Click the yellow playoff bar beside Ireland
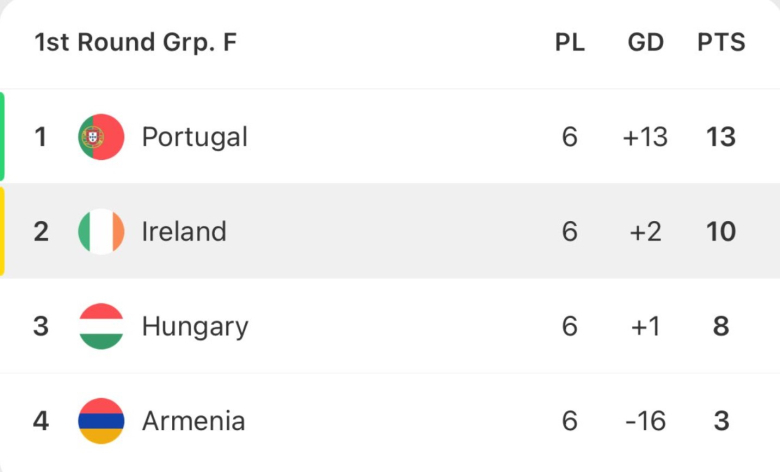This screenshot has height=472, width=780. 3,232
